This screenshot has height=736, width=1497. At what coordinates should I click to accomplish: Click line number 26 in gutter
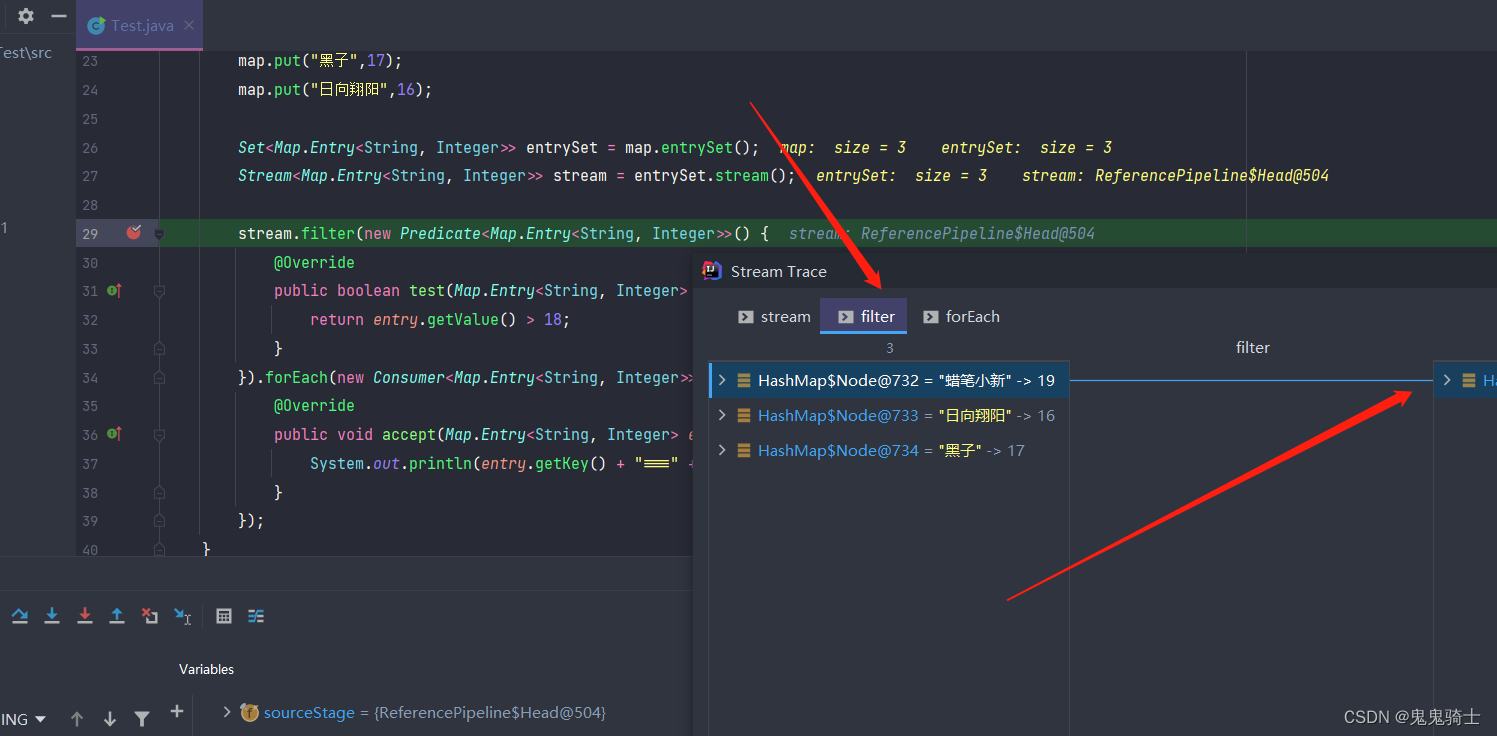point(90,147)
